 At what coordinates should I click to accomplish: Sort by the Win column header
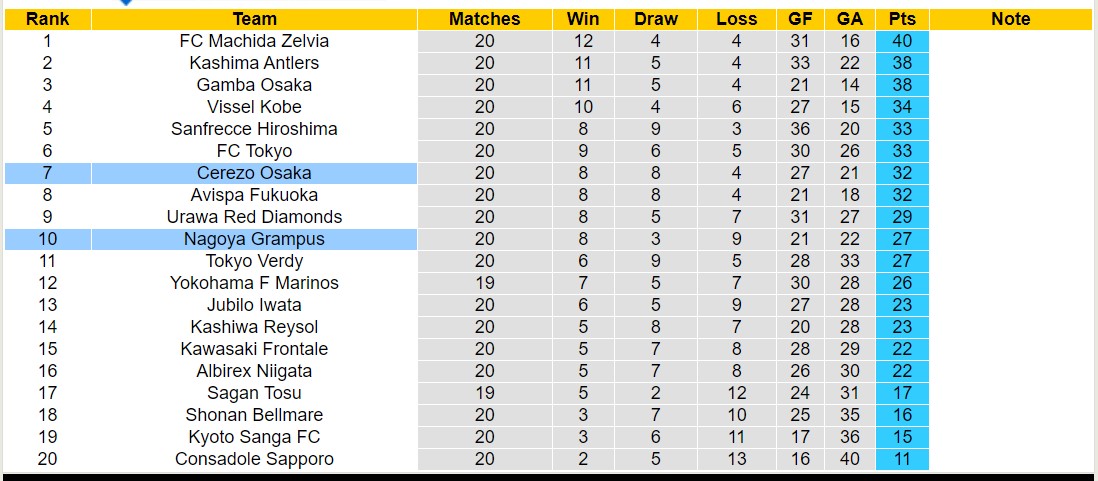[583, 19]
